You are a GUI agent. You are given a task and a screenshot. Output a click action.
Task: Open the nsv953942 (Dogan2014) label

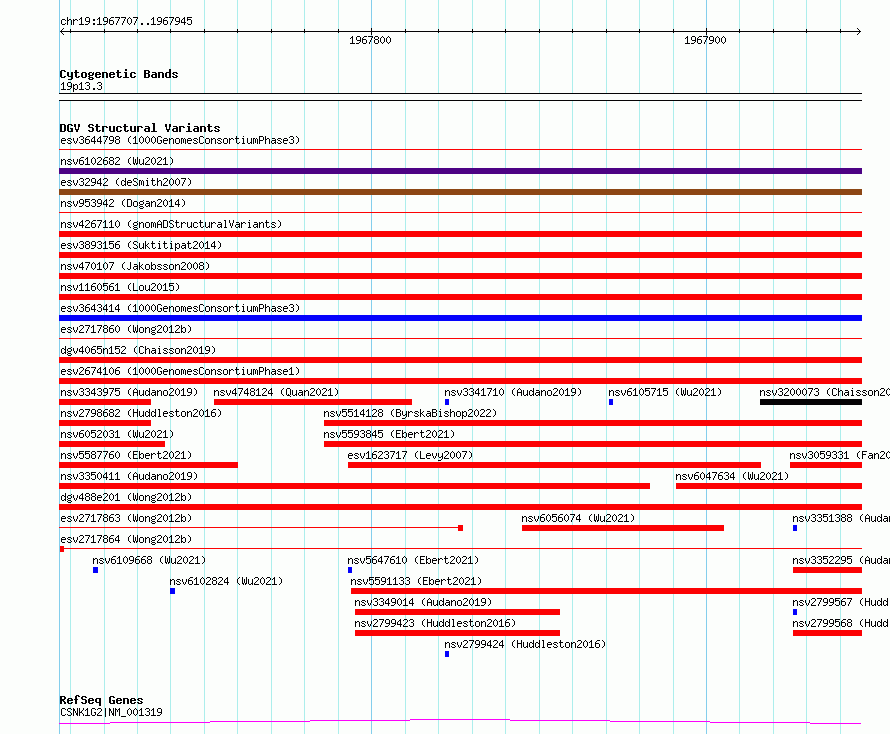(x=123, y=203)
